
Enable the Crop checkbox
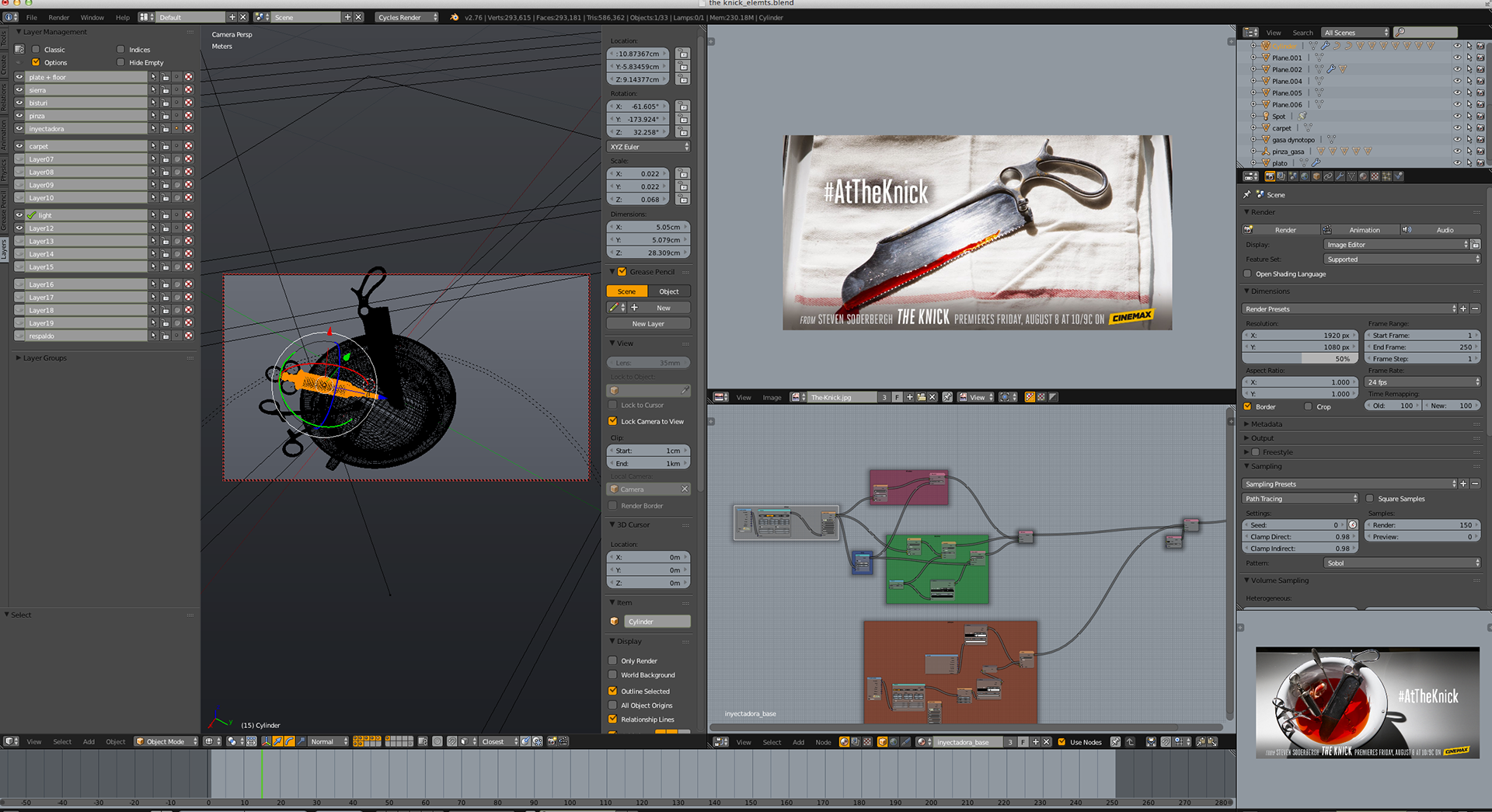tap(1309, 406)
